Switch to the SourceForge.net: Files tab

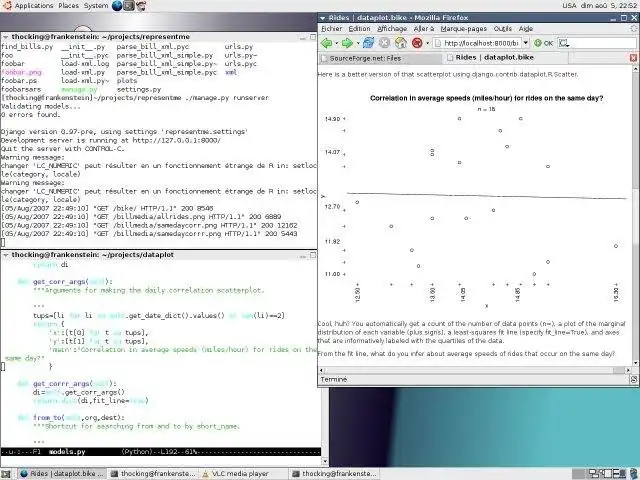380,58
